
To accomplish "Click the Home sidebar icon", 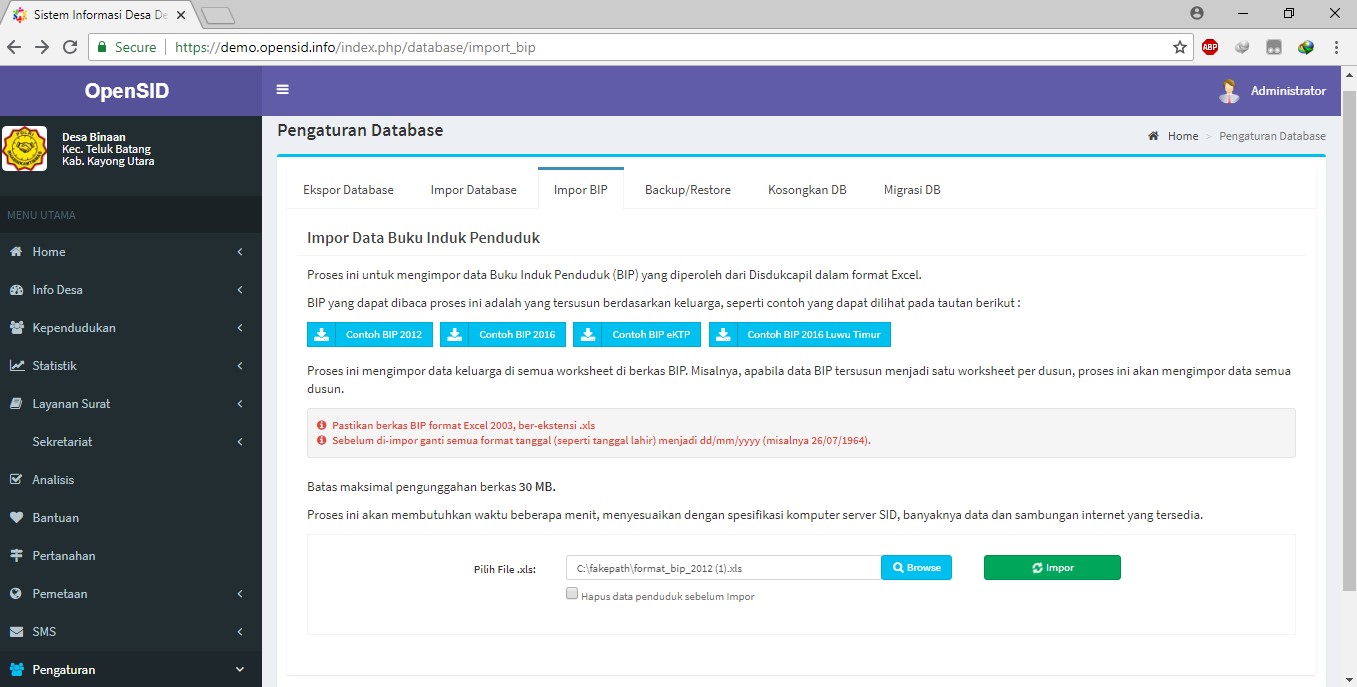I will [x=16, y=252].
